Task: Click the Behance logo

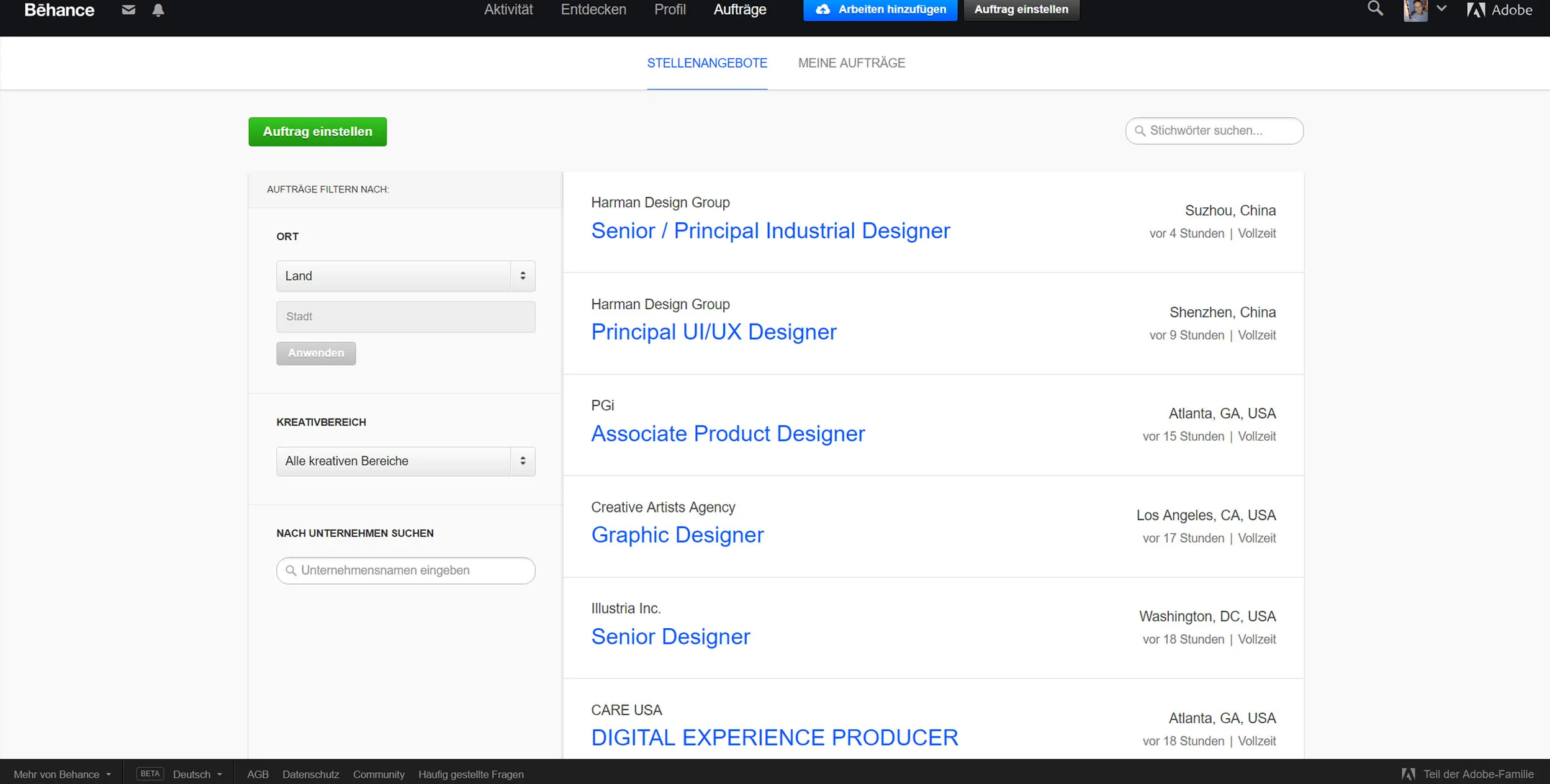Action: click(59, 10)
